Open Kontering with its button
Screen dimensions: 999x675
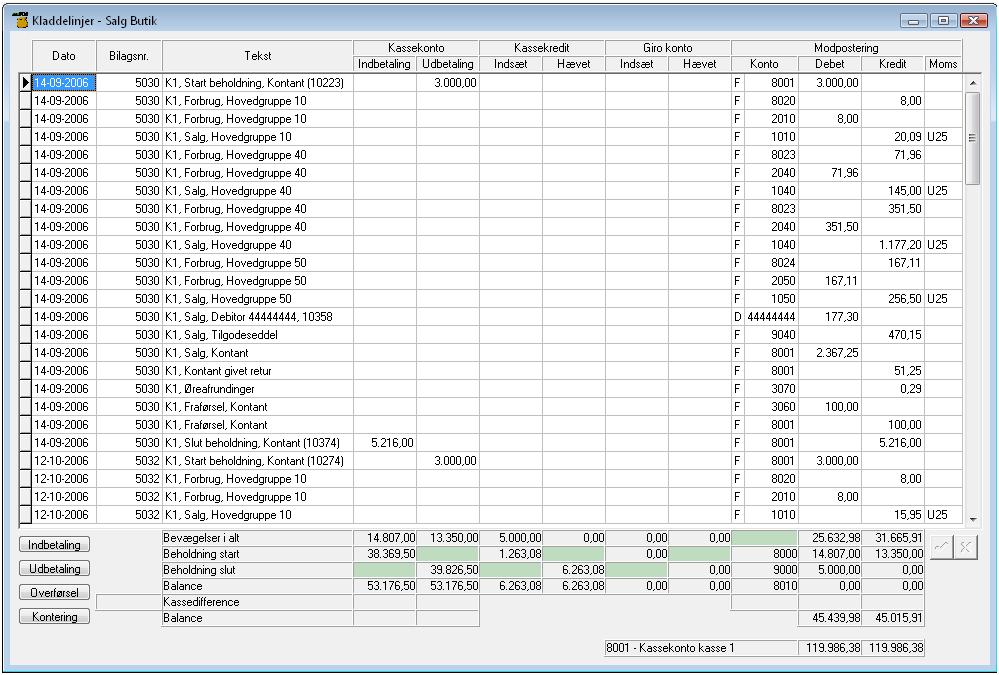pyautogui.click(x=54, y=617)
